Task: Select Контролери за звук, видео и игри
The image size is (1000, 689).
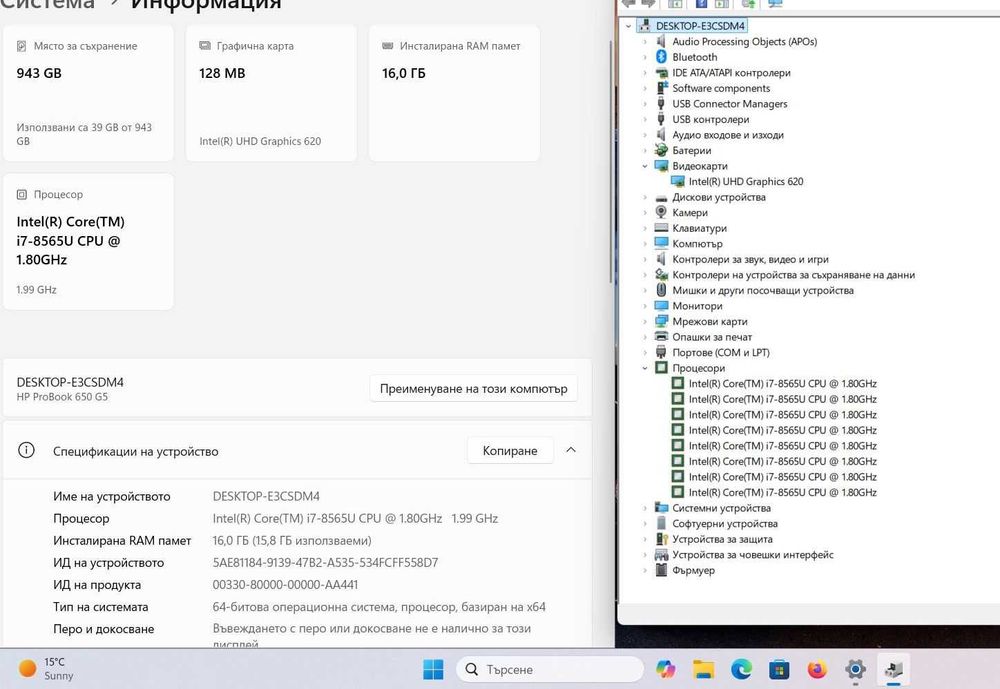Action: coord(750,259)
